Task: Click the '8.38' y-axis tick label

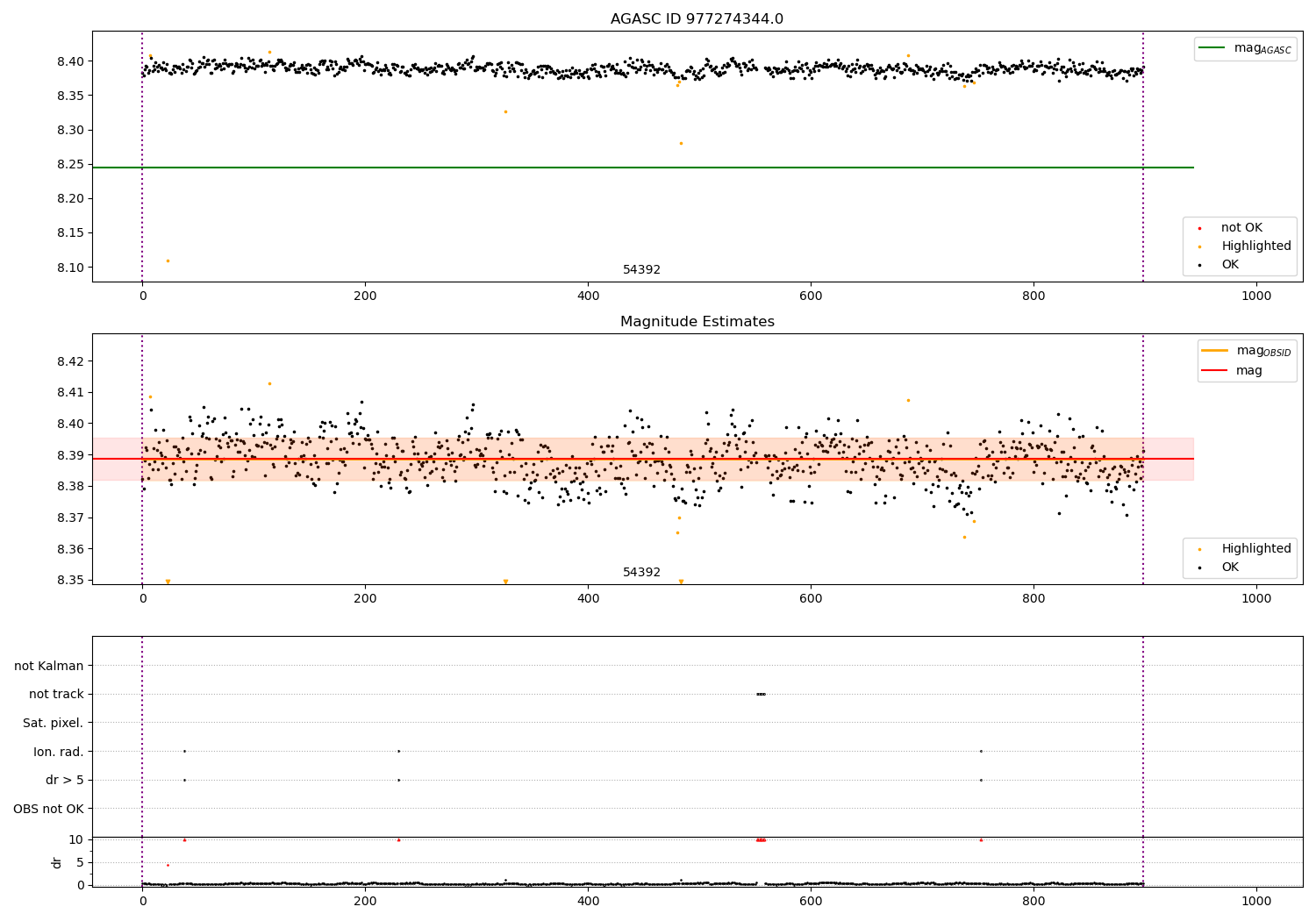Action: [x=70, y=486]
